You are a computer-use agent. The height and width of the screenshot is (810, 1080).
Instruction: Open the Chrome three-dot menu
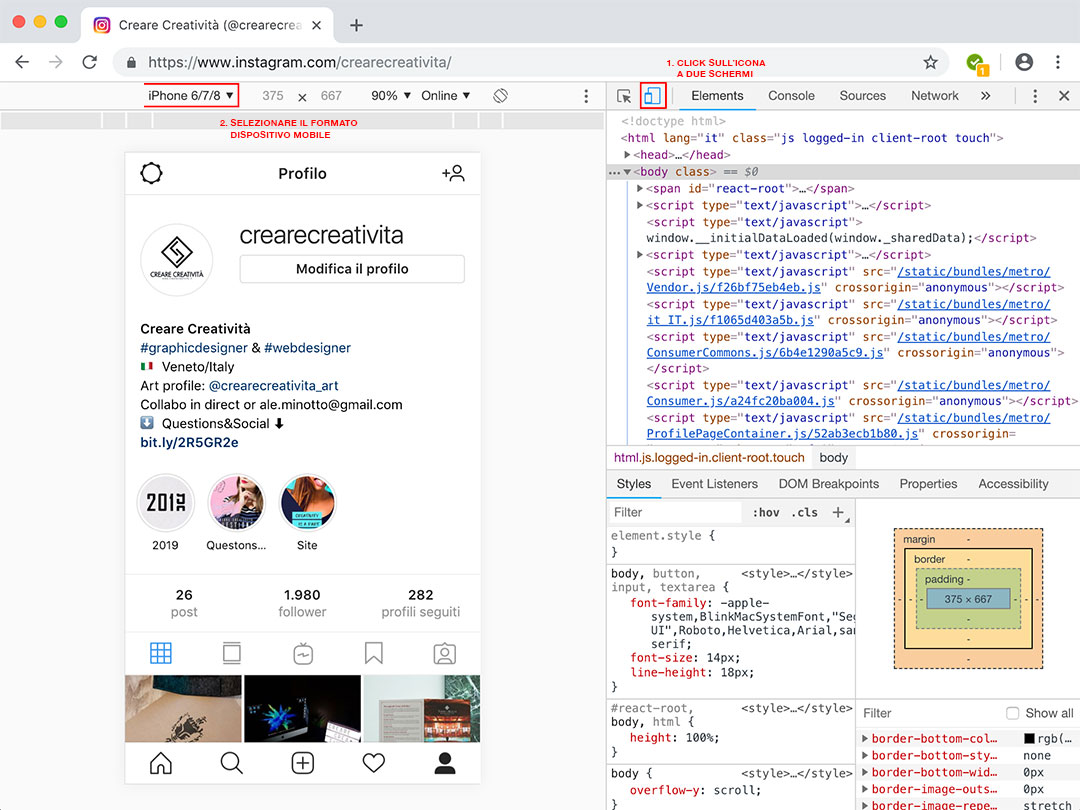(1058, 62)
